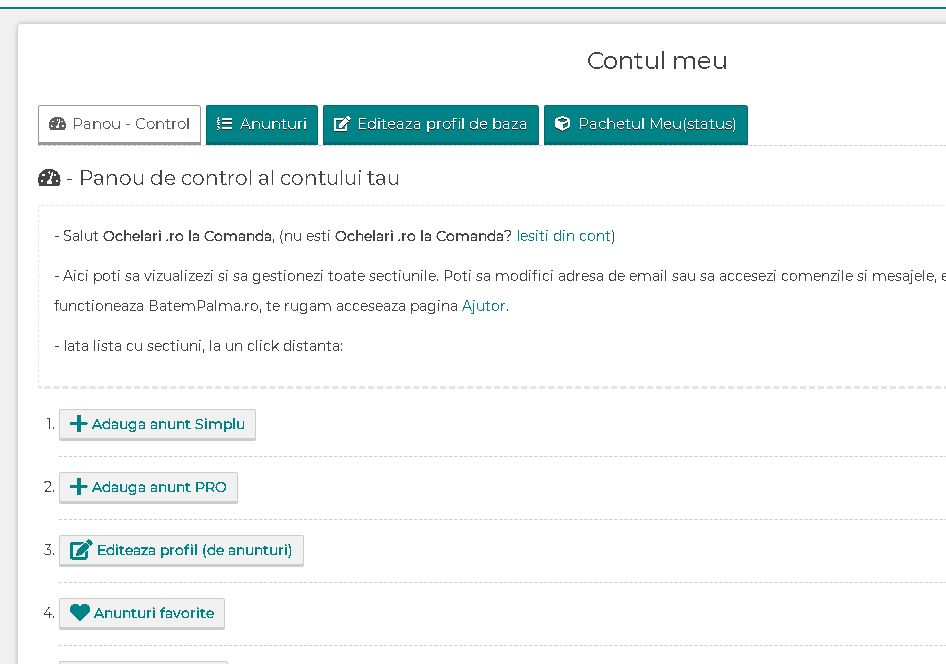The height and width of the screenshot is (664, 946).
Task: Click the dashboard gauge icon in Panou - Control tab
Action: click(57, 124)
